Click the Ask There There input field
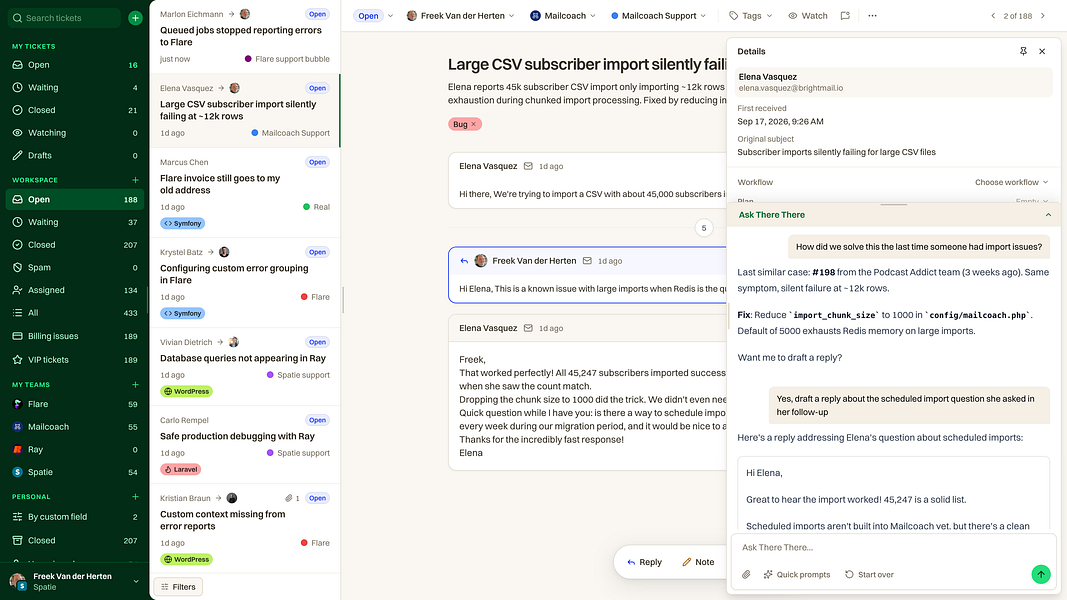 [x=892, y=547]
